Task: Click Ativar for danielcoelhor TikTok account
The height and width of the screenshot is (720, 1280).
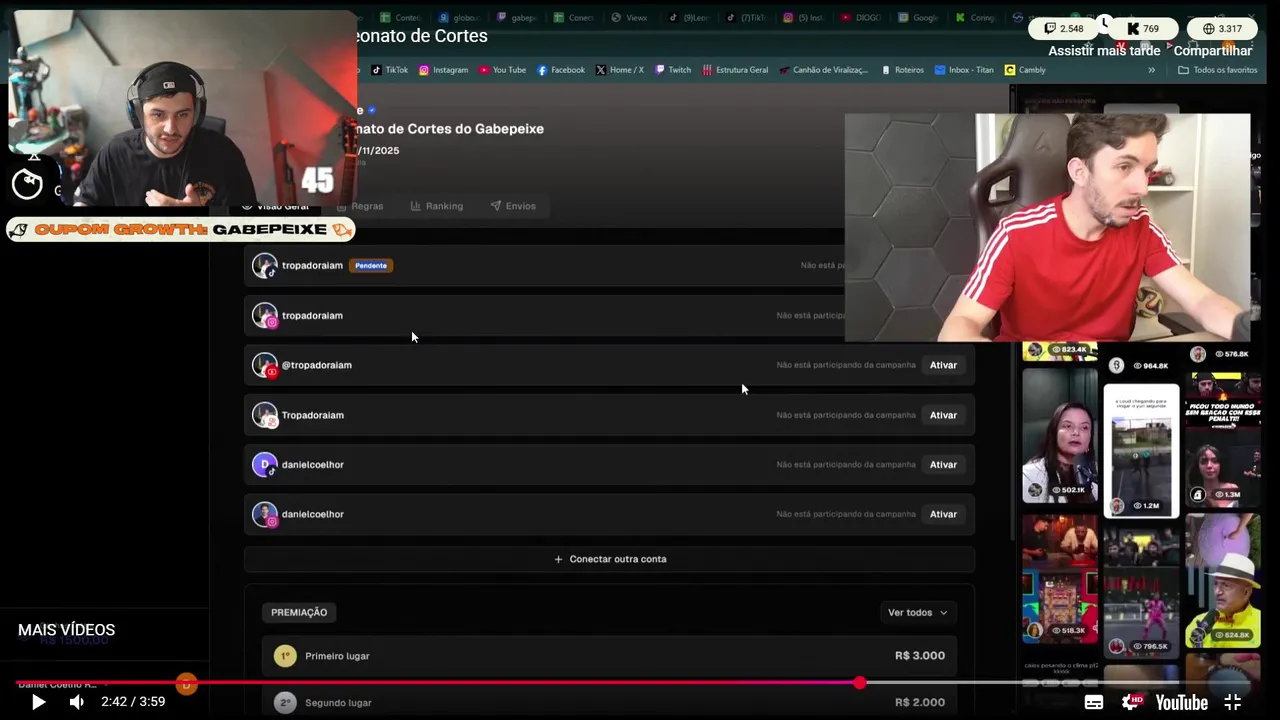Action: (x=943, y=465)
